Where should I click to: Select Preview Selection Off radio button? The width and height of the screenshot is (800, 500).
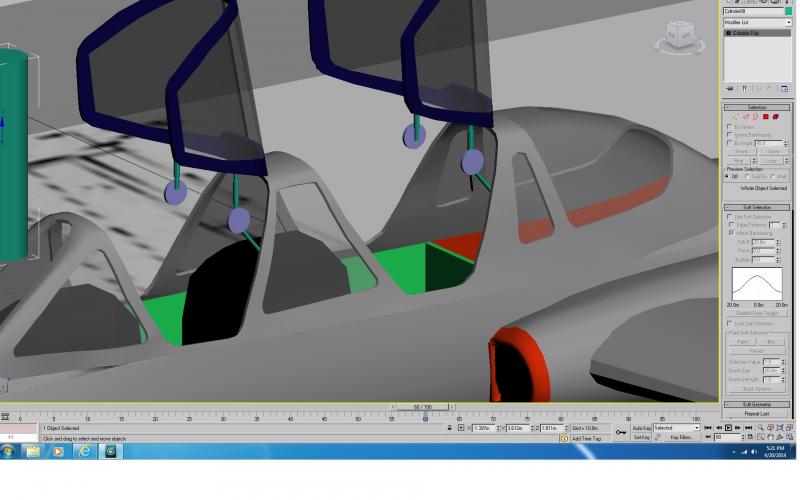[x=727, y=177]
